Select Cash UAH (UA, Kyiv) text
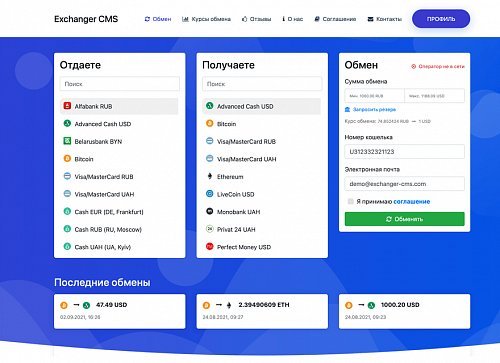The width and height of the screenshot is (500, 363). [103, 247]
